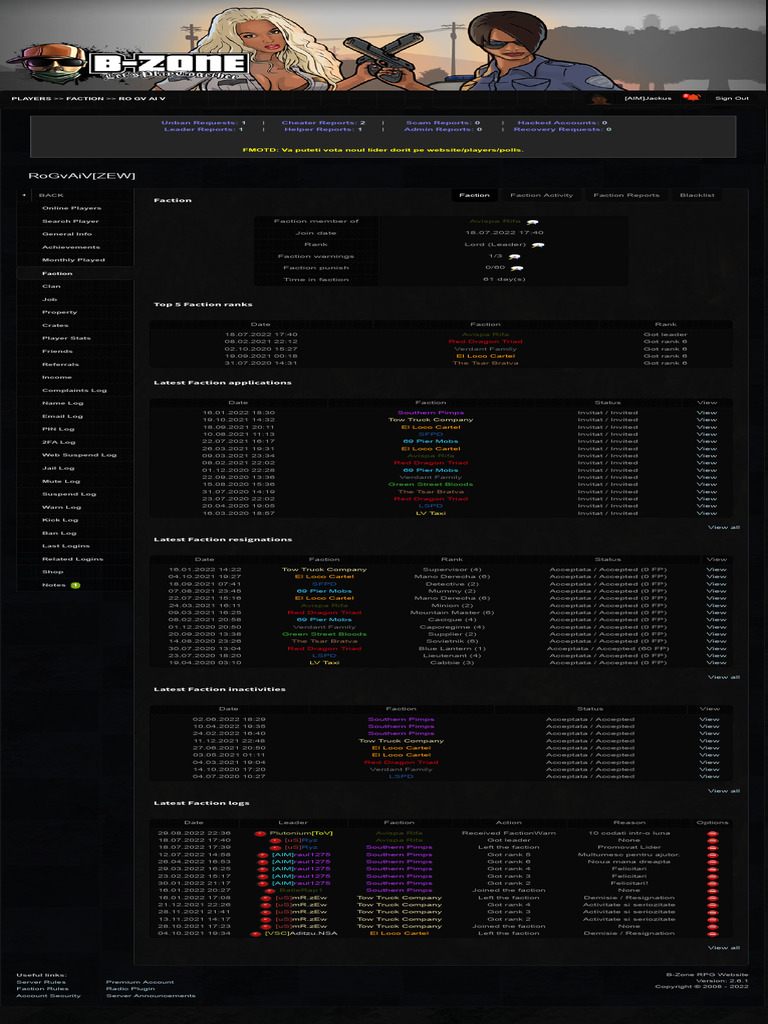Switch to the Faction Activity tab
The width and height of the screenshot is (768, 1024).
coord(541,195)
